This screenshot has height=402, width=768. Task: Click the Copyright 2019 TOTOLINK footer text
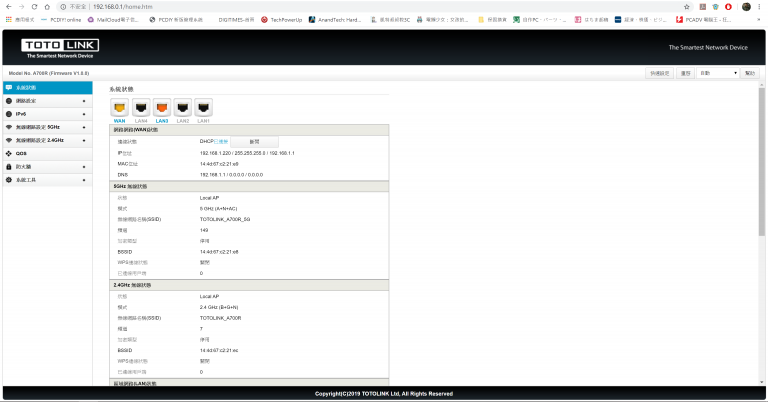click(x=384, y=394)
